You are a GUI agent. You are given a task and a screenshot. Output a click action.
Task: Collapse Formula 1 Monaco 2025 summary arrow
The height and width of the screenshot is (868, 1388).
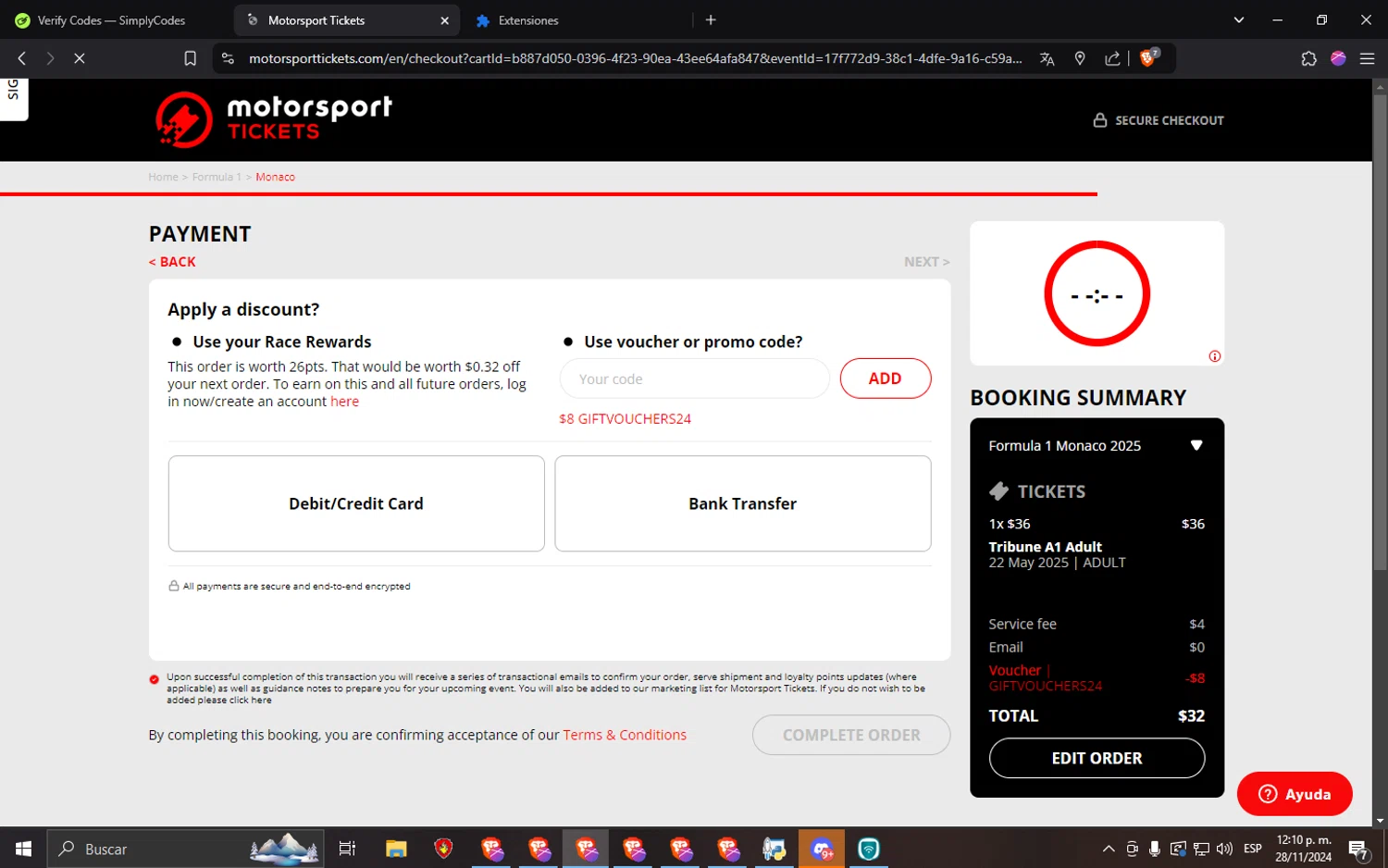tap(1196, 445)
